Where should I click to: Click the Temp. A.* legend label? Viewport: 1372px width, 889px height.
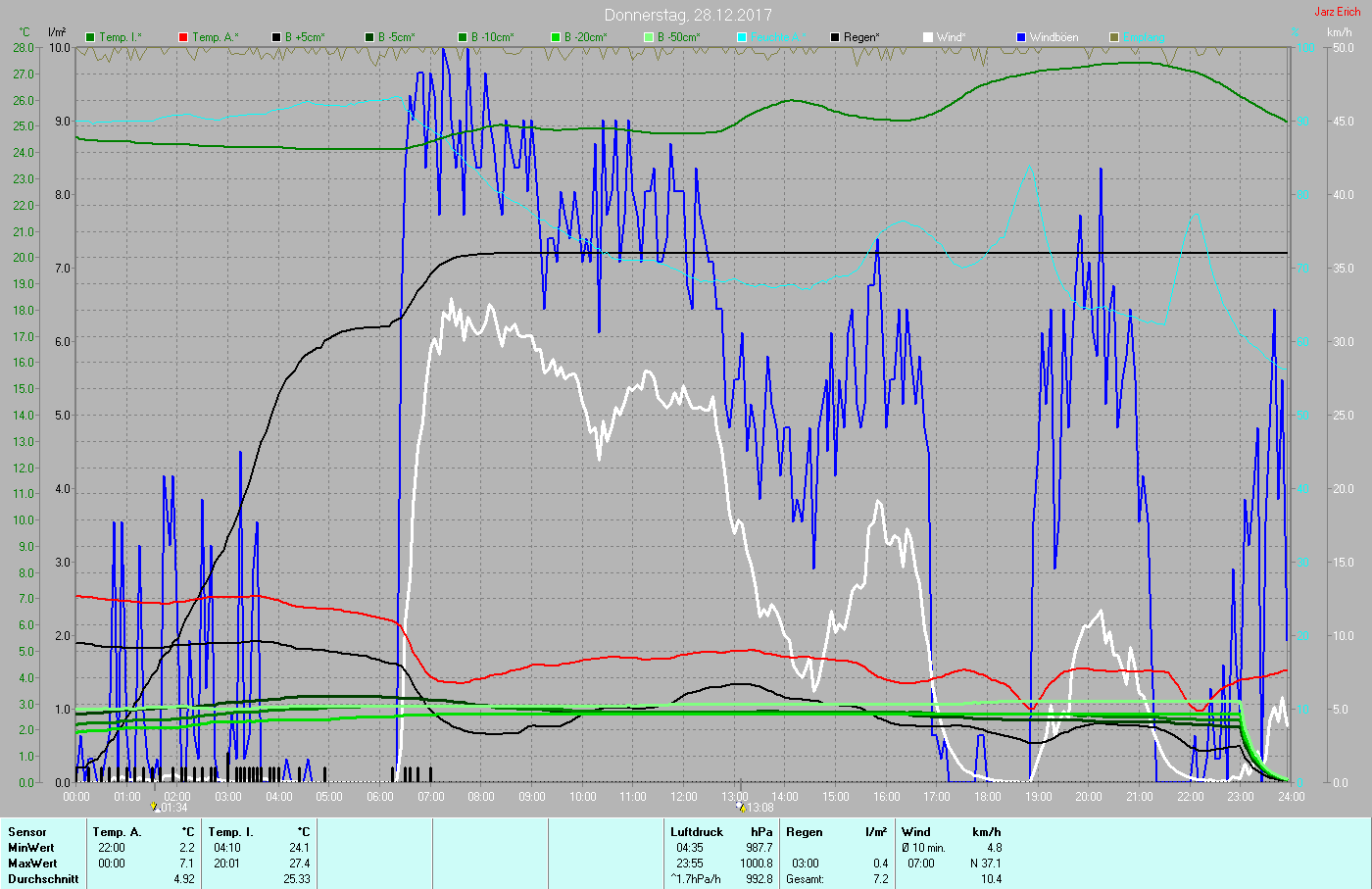click(x=215, y=37)
